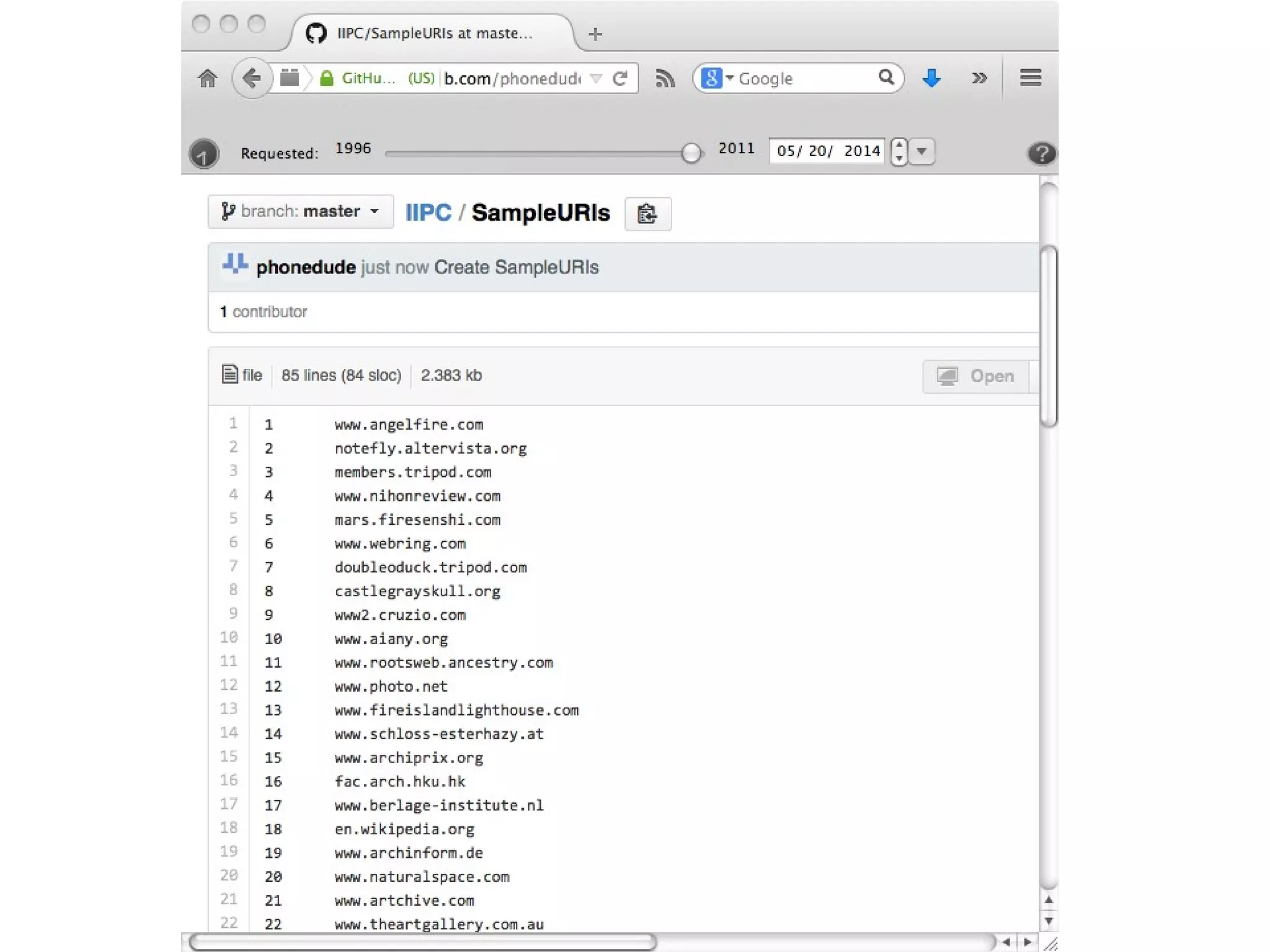The height and width of the screenshot is (952, 1270).
Task: Click the date stepper arrows
Action: pyautogui.click(x=899, y=151)
